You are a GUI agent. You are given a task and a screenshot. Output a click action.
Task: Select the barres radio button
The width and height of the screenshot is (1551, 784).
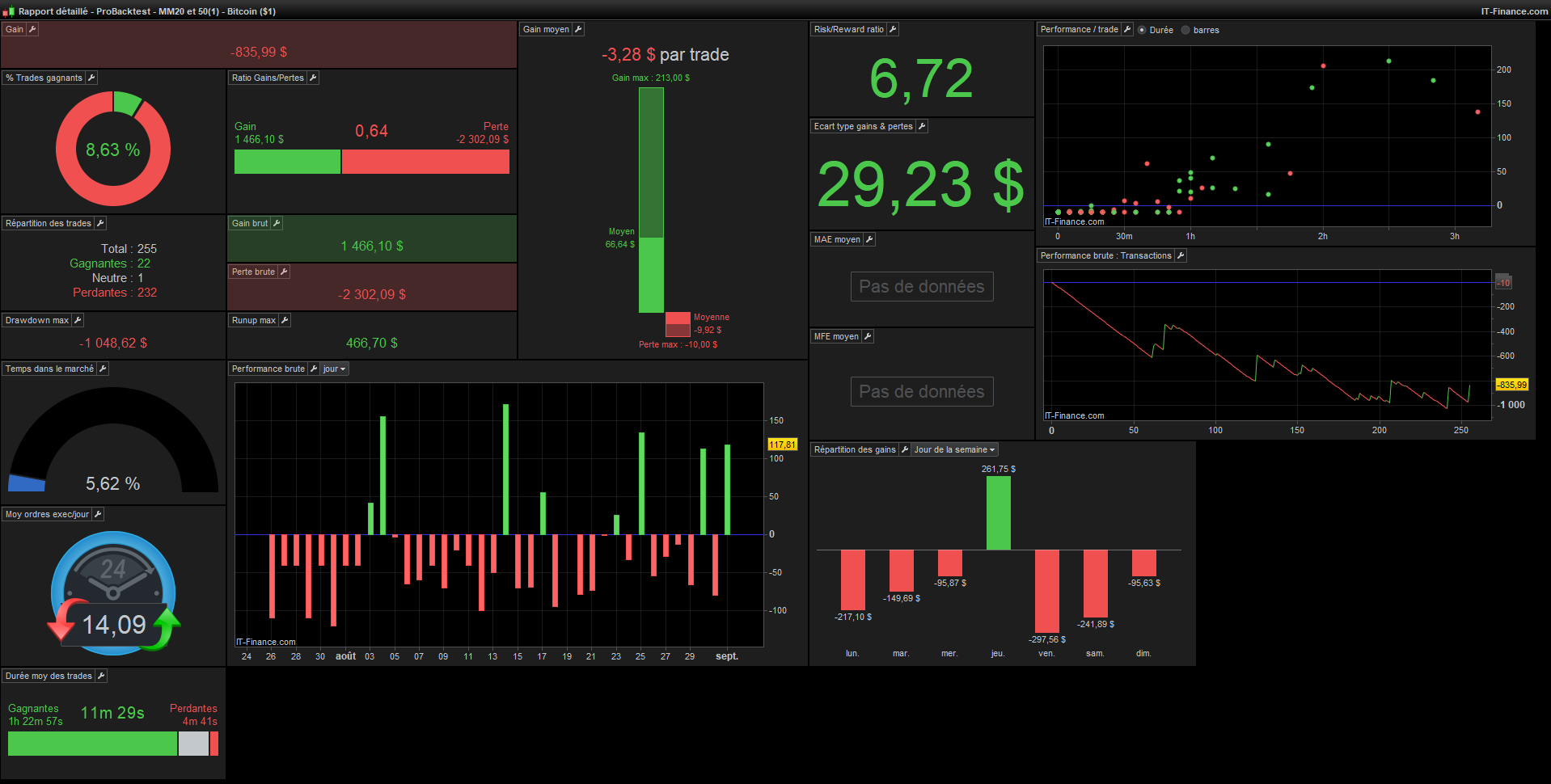1185,30
